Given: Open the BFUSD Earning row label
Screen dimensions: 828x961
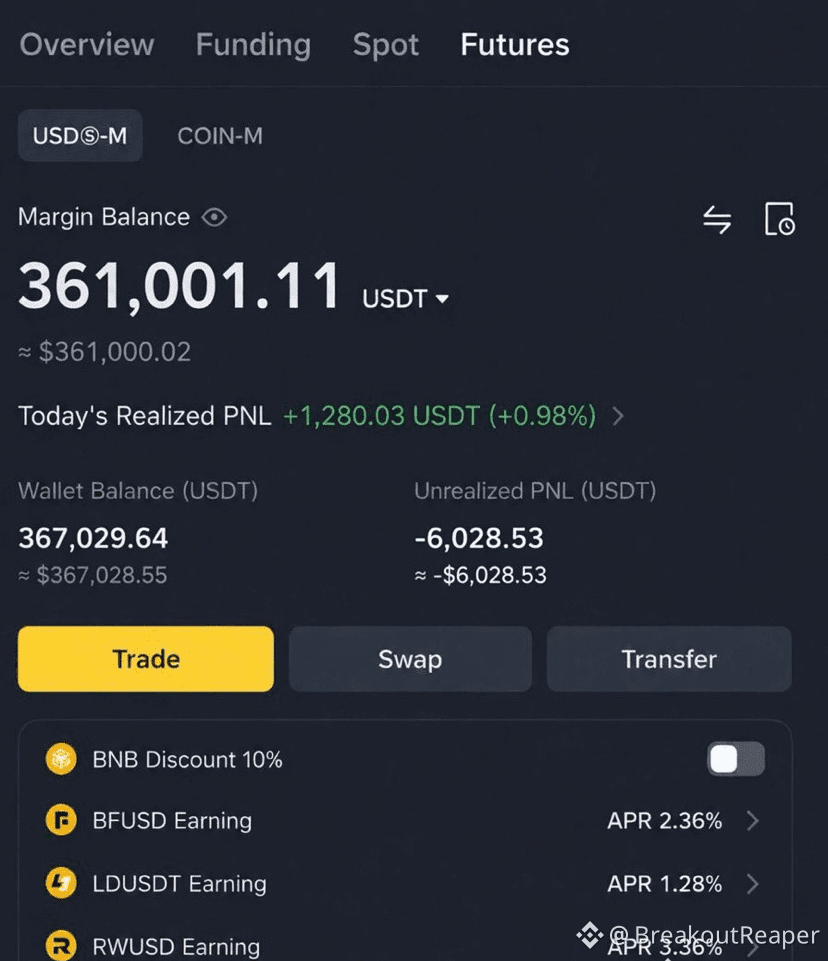Looking at the screenshot, I should [172, 821].
